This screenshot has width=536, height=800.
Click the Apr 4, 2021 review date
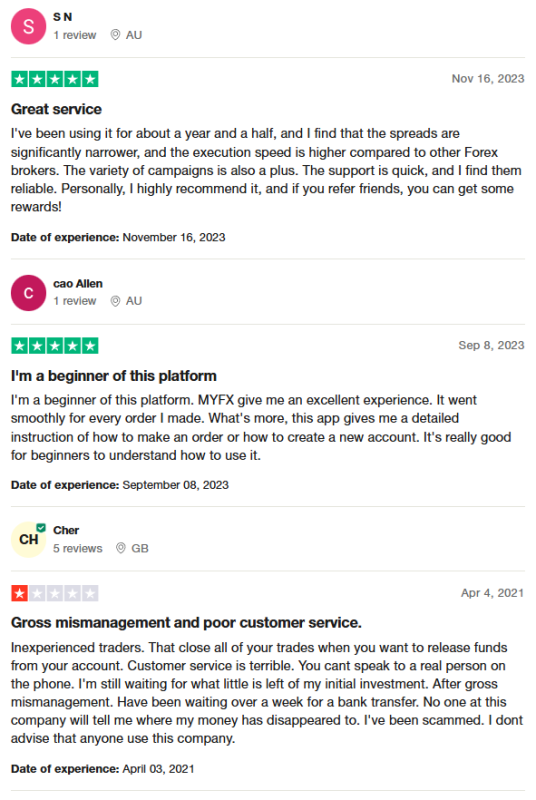(493, 593)
